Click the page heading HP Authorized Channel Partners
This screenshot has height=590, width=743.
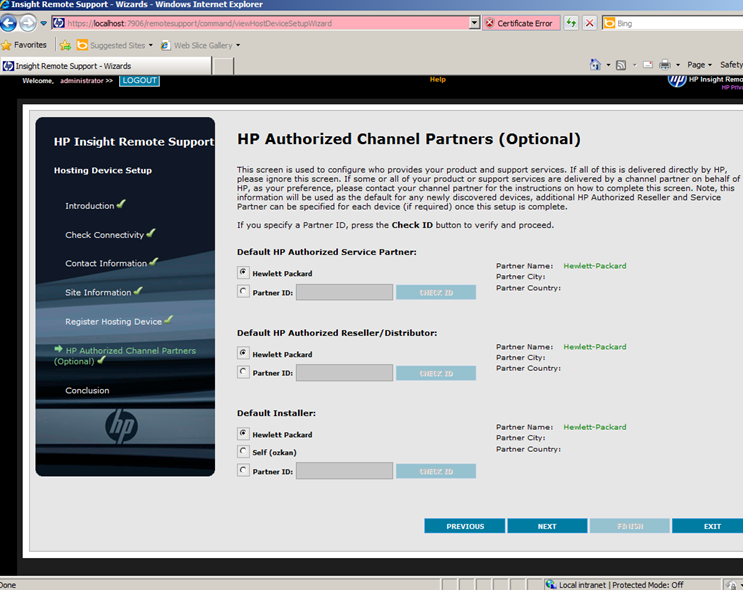tap(408, 139)
